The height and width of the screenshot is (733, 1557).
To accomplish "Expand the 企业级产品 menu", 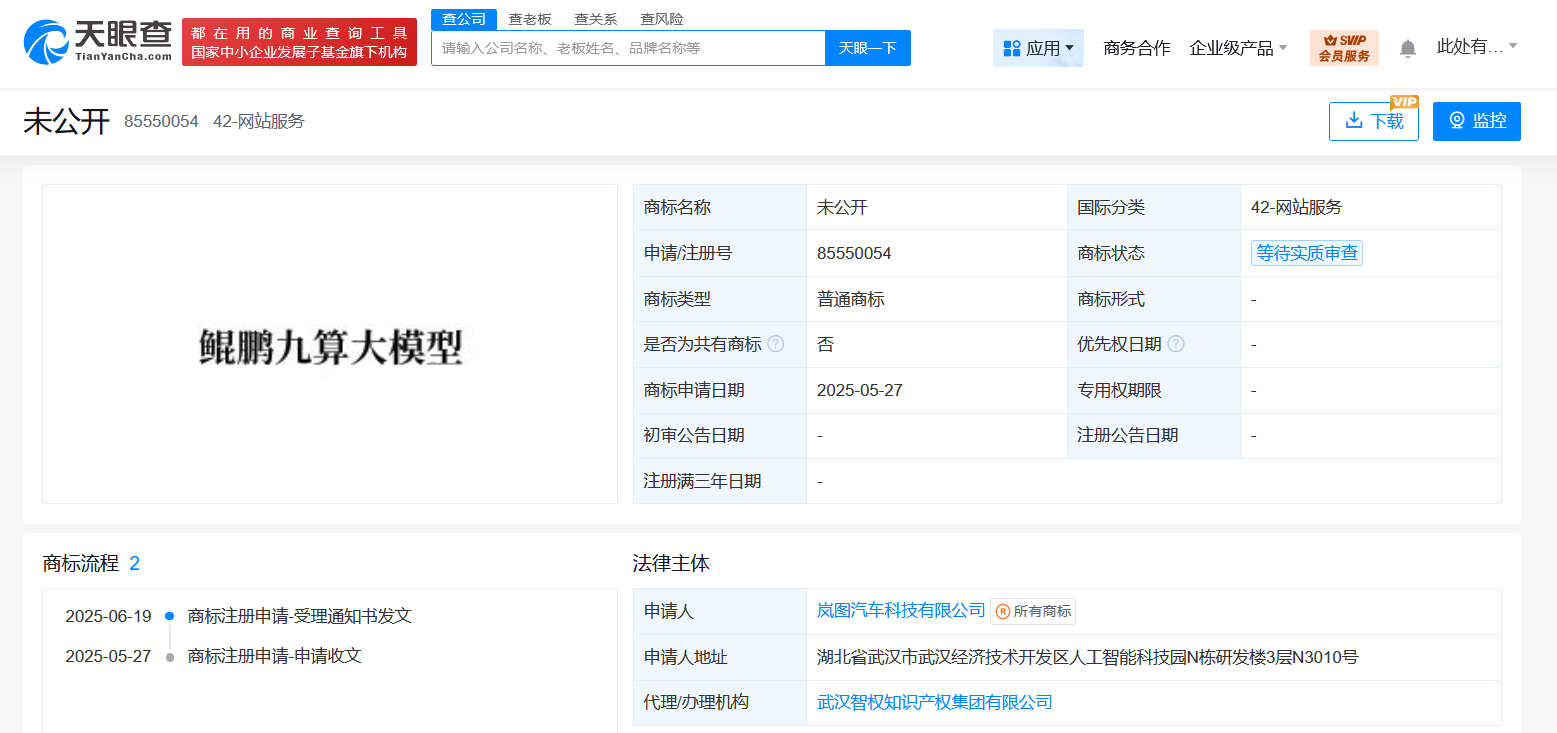I will coord(1238,48).
